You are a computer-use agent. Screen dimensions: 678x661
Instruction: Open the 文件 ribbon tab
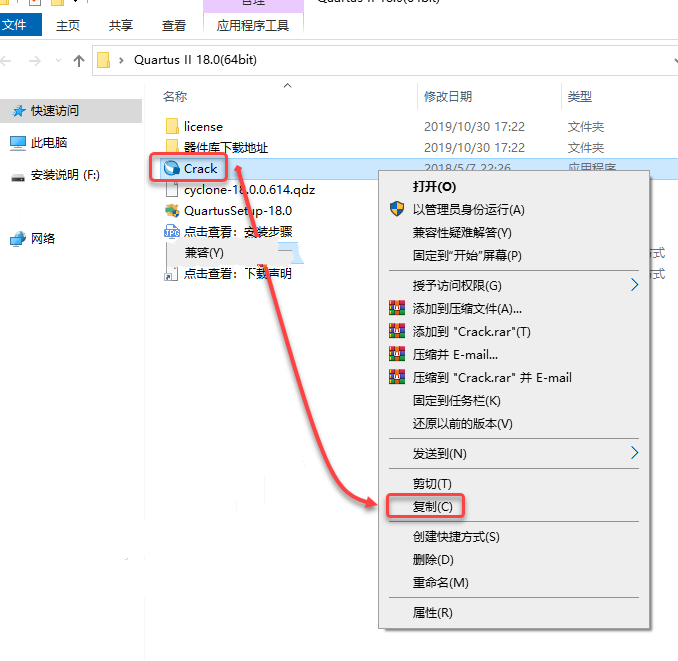click(x=19, y=25)
